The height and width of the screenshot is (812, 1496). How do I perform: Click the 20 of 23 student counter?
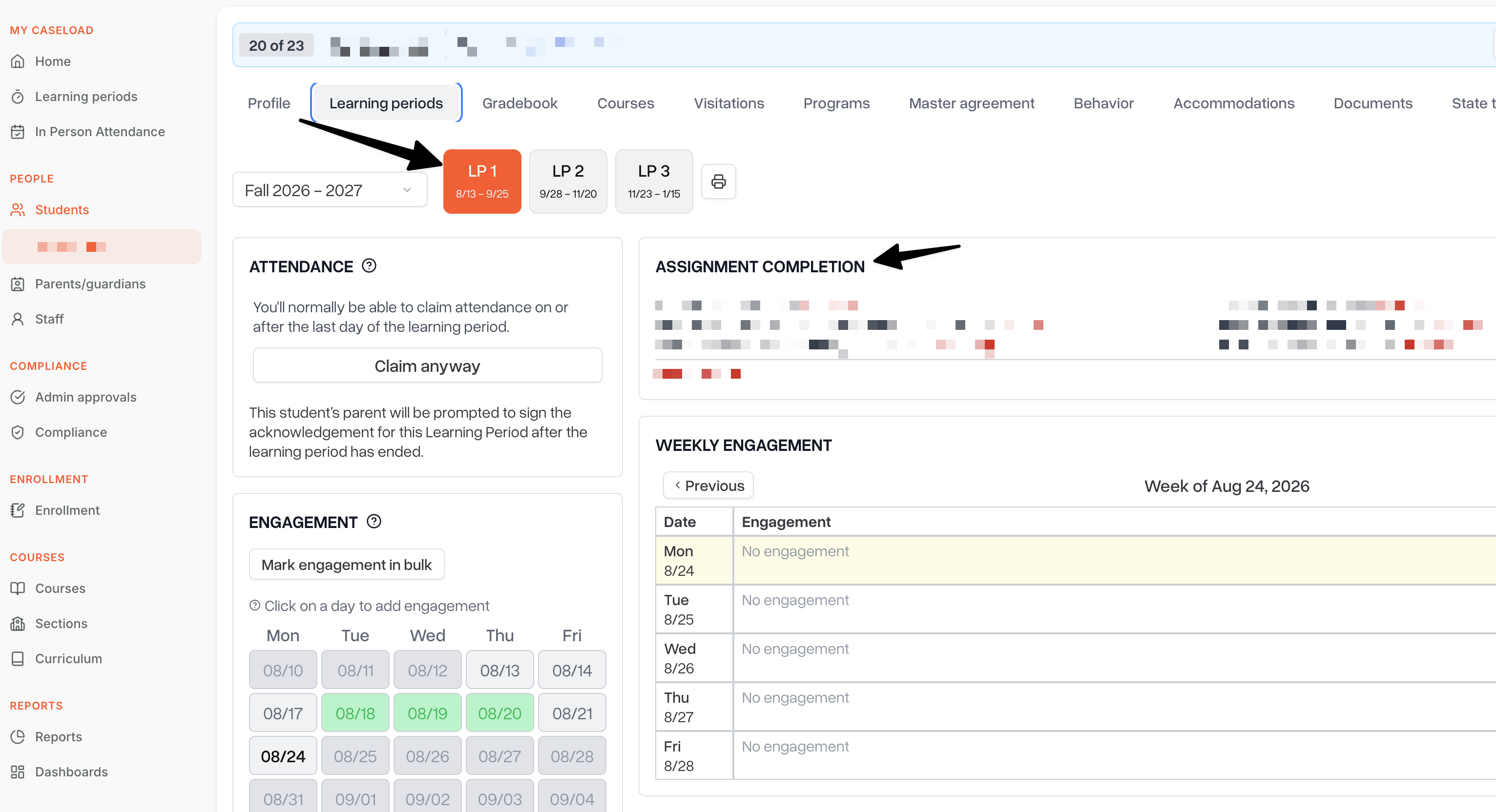[x=276, y=45]
